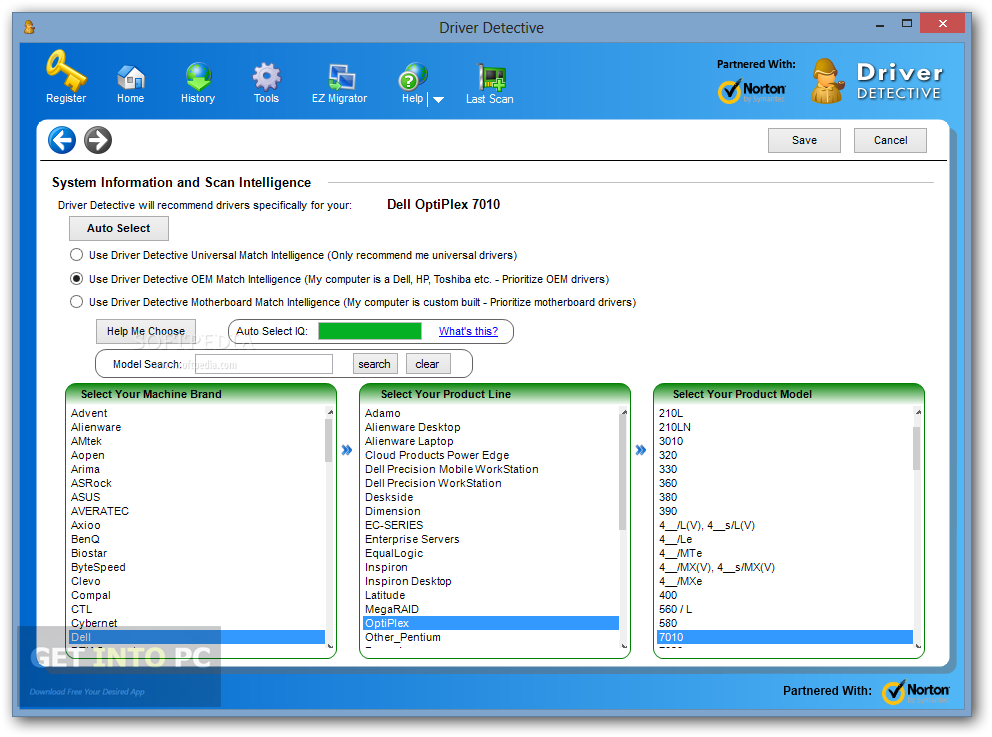992x737 pixels.
Task: Select Cloud Products Power Edge line
Action: click(437, 455)
